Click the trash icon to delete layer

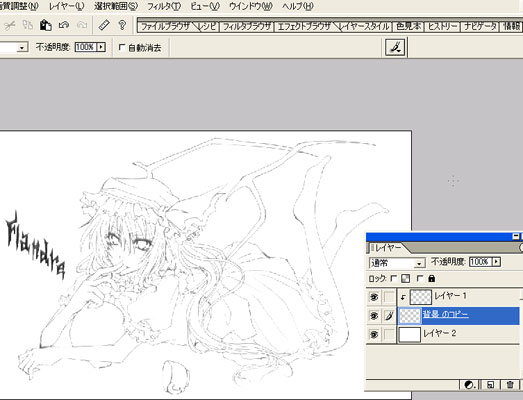pyautogui.click(x=510, y=385)
